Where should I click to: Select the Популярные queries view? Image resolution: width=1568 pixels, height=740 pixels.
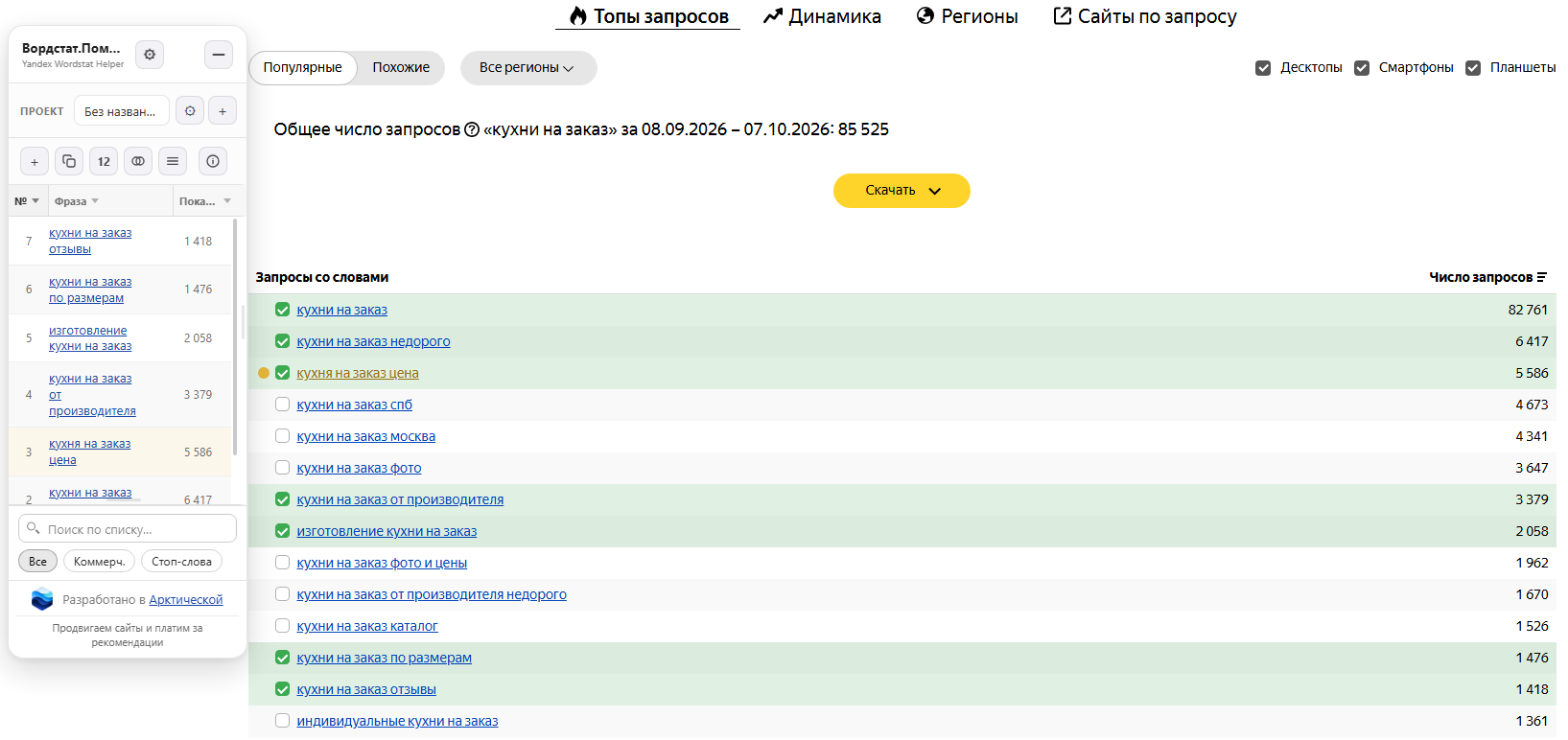point(303,68)
